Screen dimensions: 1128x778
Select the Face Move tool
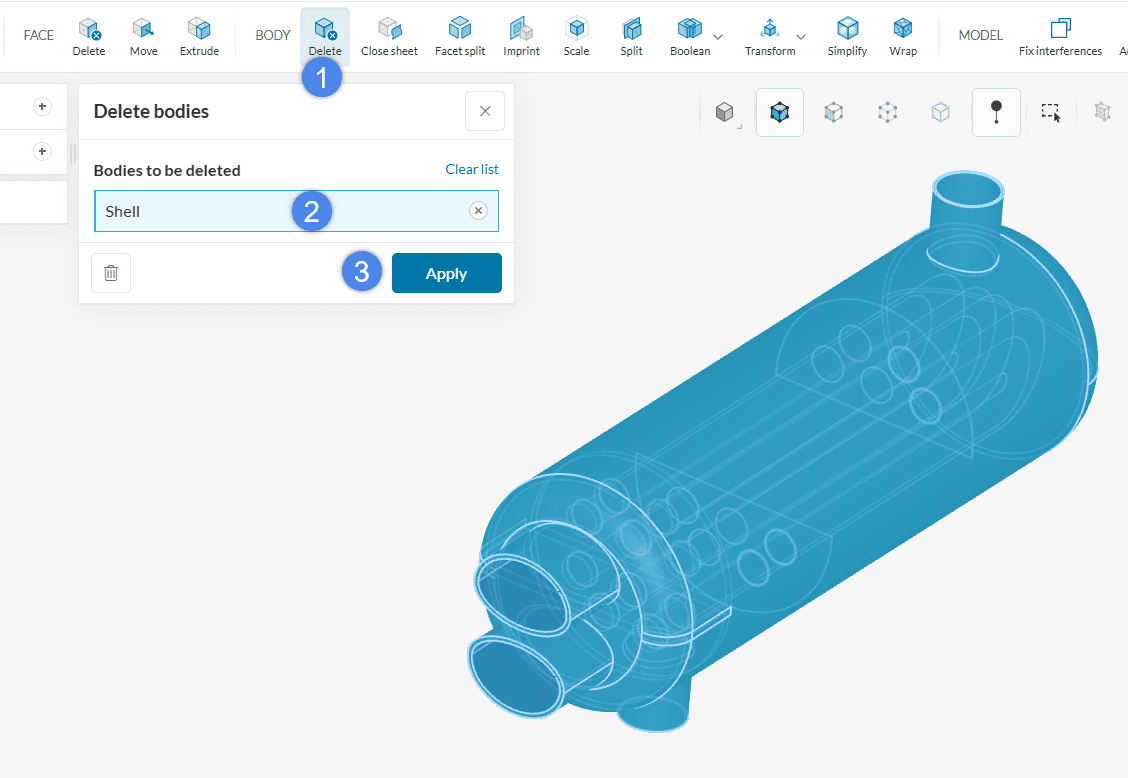[x=143, y=35]
